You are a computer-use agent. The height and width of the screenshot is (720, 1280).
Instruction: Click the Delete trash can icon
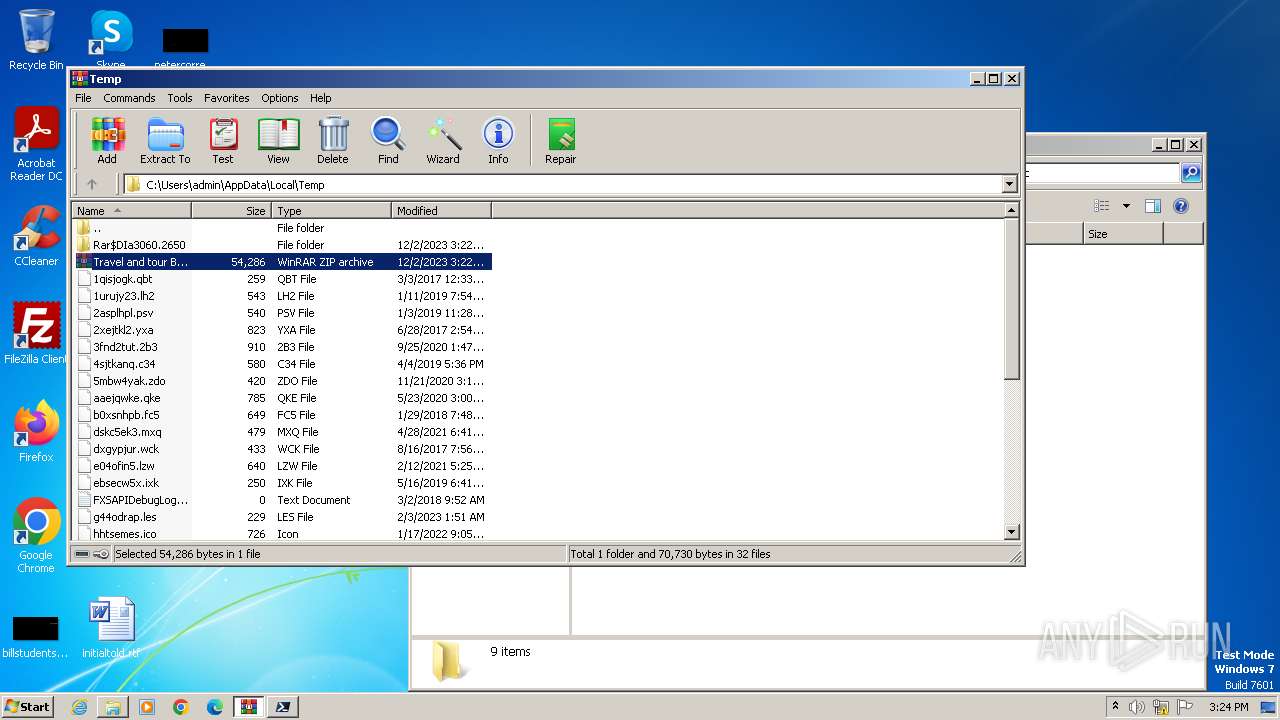pos(333,141)
